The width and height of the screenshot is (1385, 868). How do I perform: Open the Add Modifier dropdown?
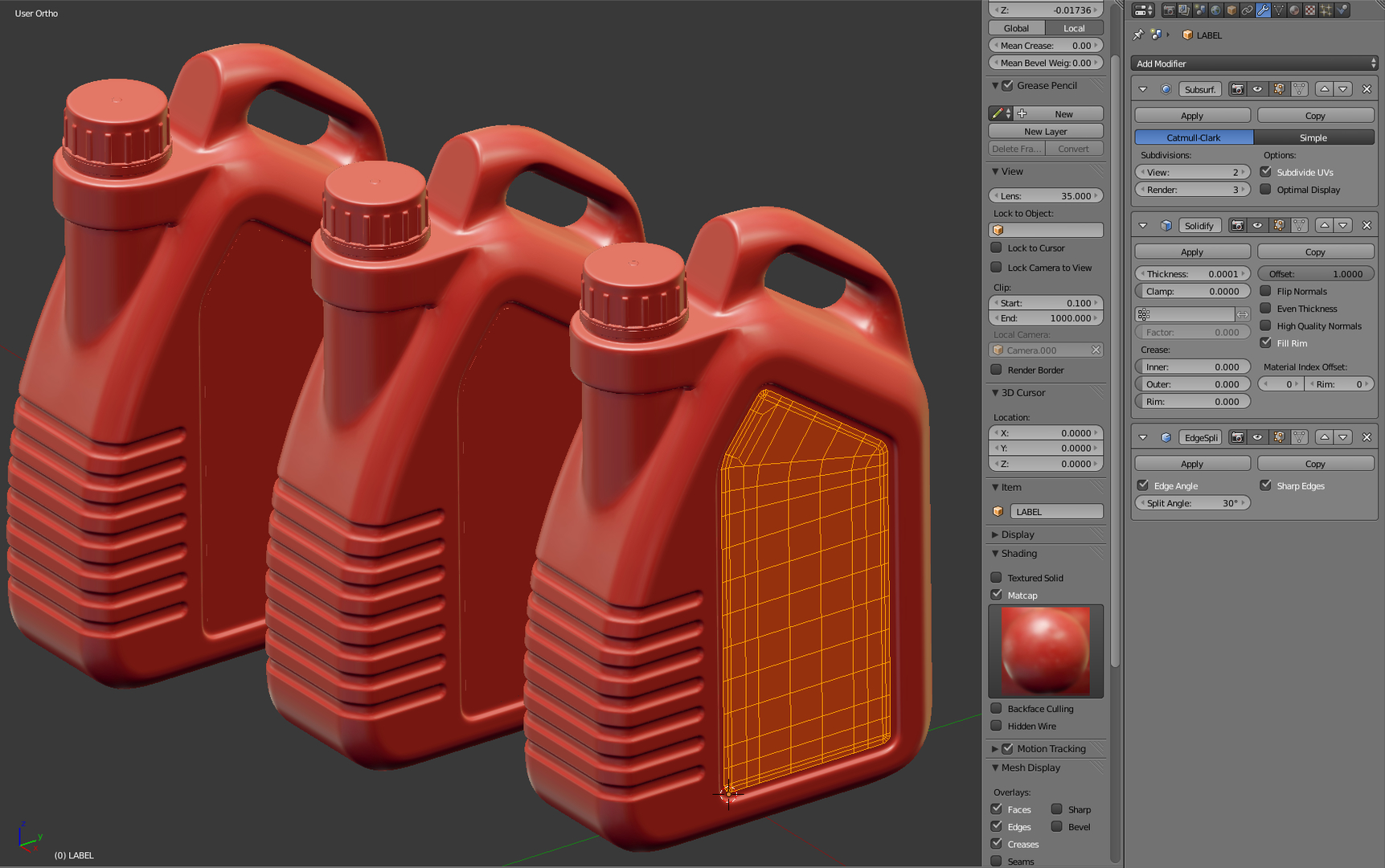click(x=1254, y=63)
